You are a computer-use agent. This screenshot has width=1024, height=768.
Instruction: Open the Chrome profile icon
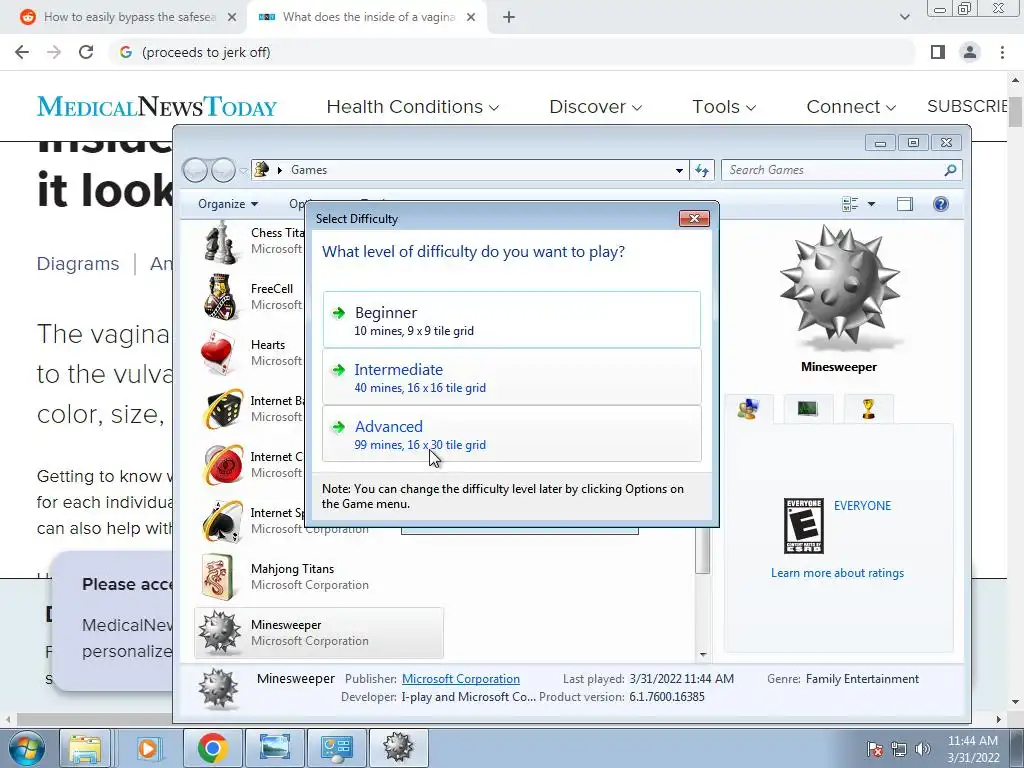tap(970, 52)
